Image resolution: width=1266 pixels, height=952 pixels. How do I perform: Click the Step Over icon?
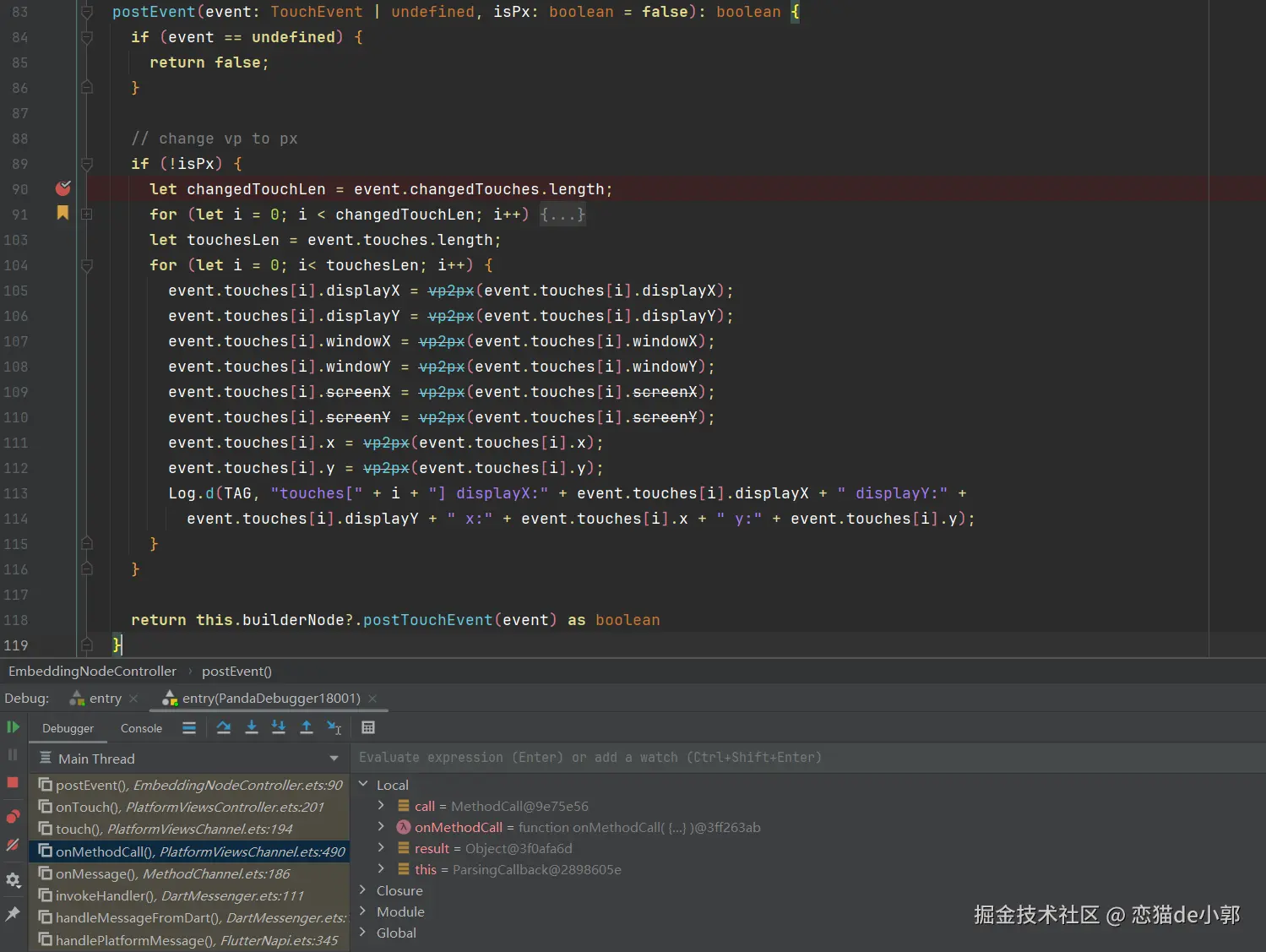click(x=224, y=727)
